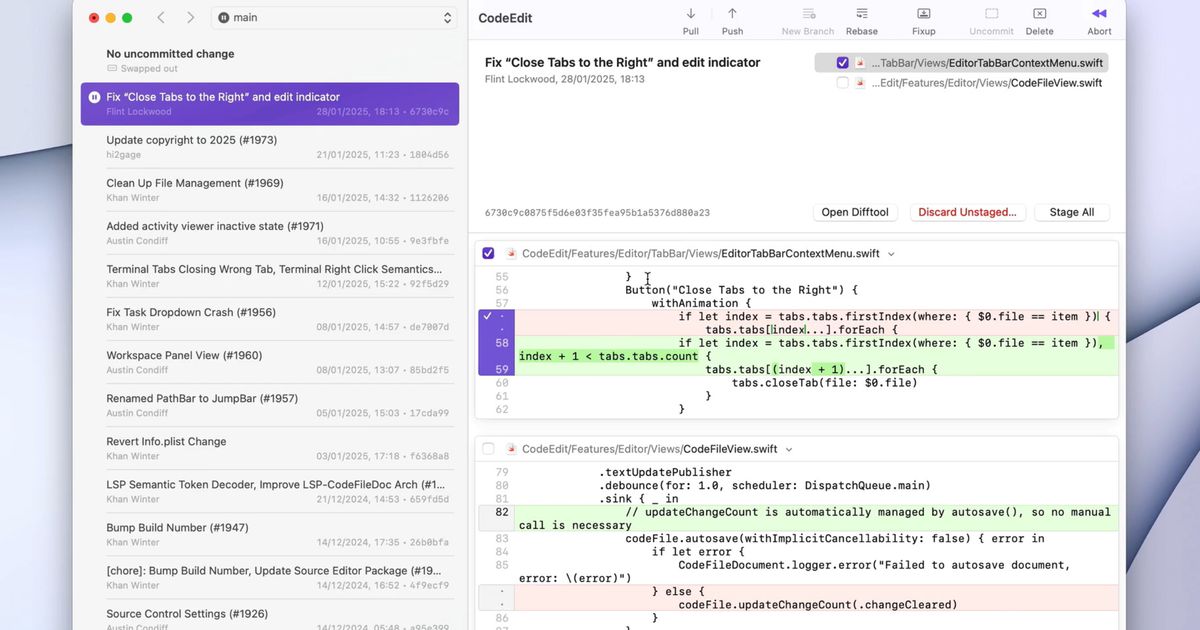Click the Swift icon in CodeFileView diff header

[x=510, y=449]
